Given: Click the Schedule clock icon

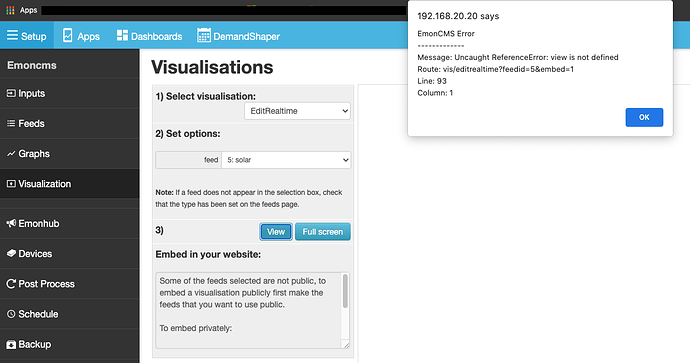Looking at the screenshot, I should [x=11, y=314].
